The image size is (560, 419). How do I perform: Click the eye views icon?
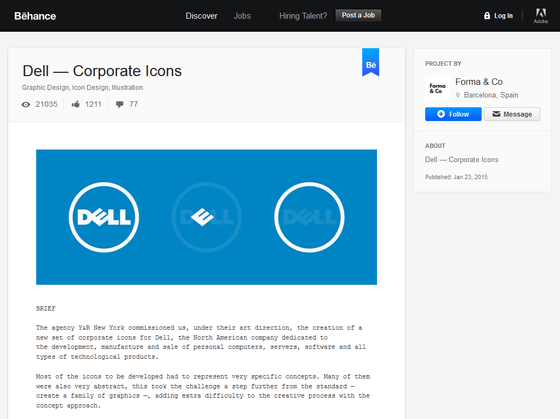click(26, 105)
